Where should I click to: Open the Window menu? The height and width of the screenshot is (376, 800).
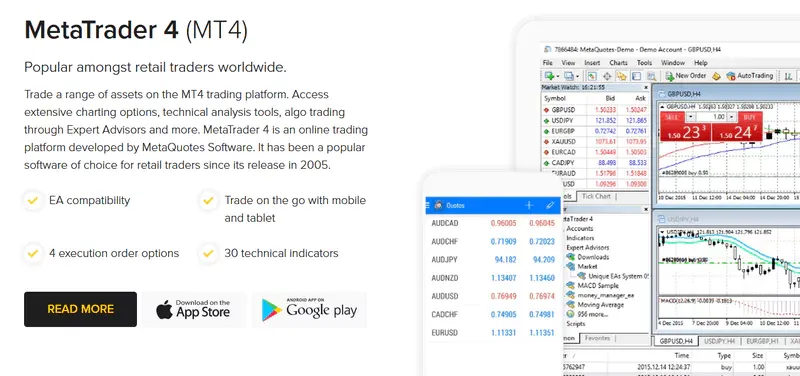672,63
